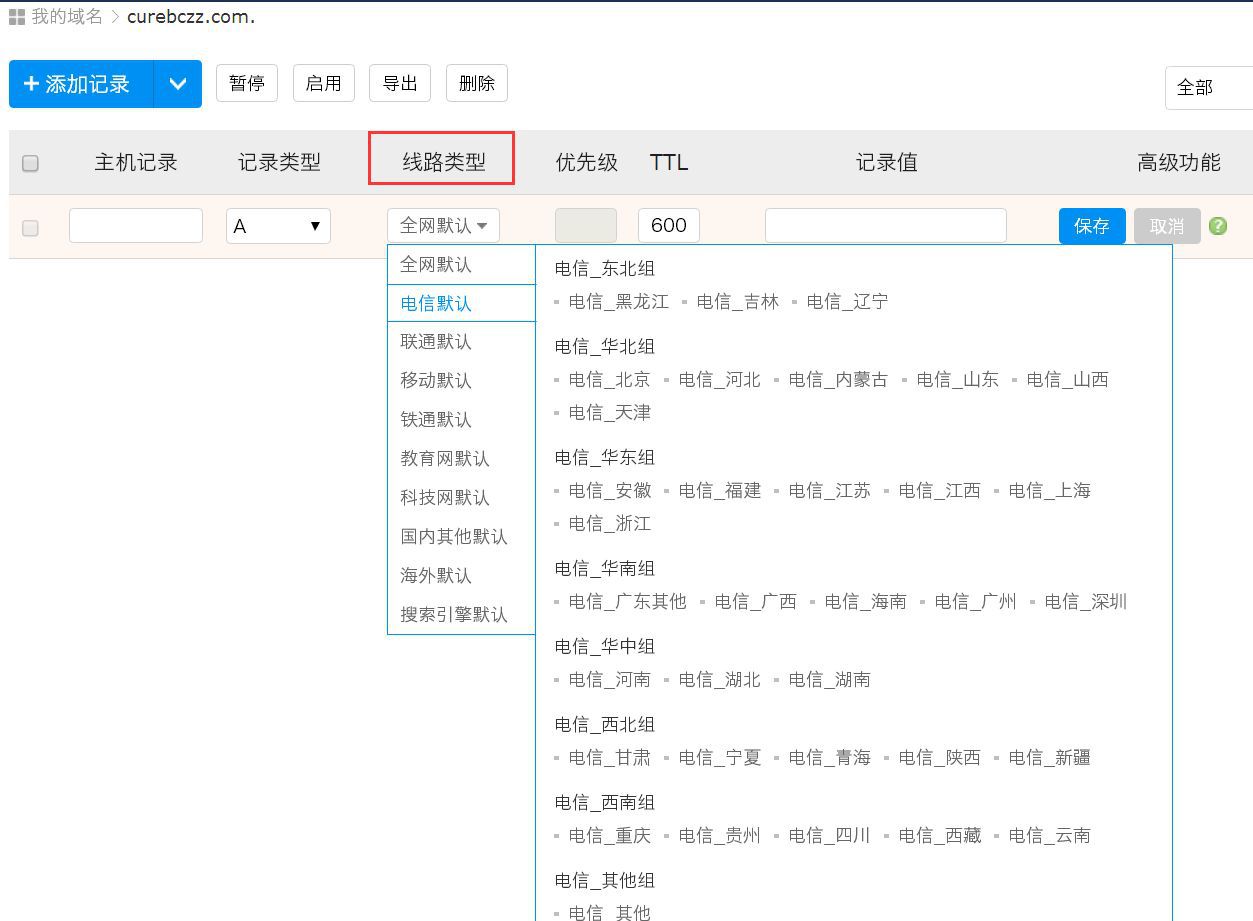Image resolution: width=1253 pixels, height=921 pixels.
Task: Click the 导出 button
Action: (x=400, y=83)
